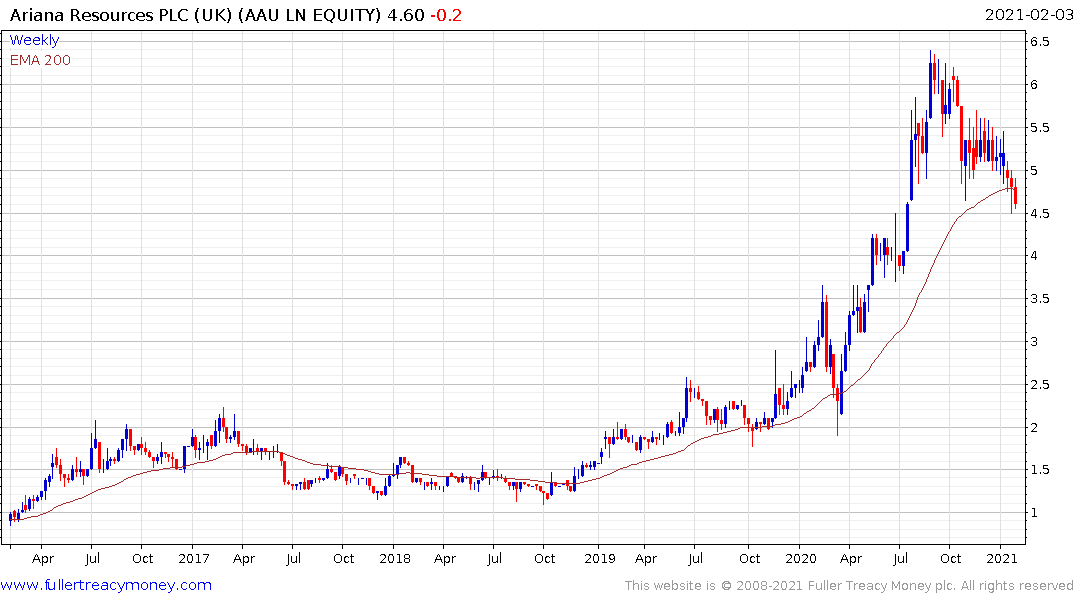Click the y-axis label '2.5'
This screenshot has width=1075, height=600.
[x=1039, y=384]
